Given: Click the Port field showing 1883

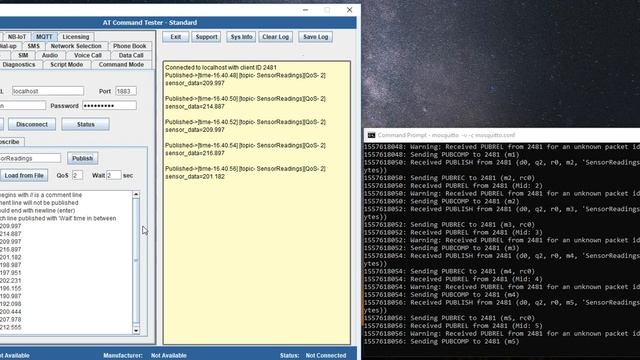Looking at the screenshot, I should 126,91.
